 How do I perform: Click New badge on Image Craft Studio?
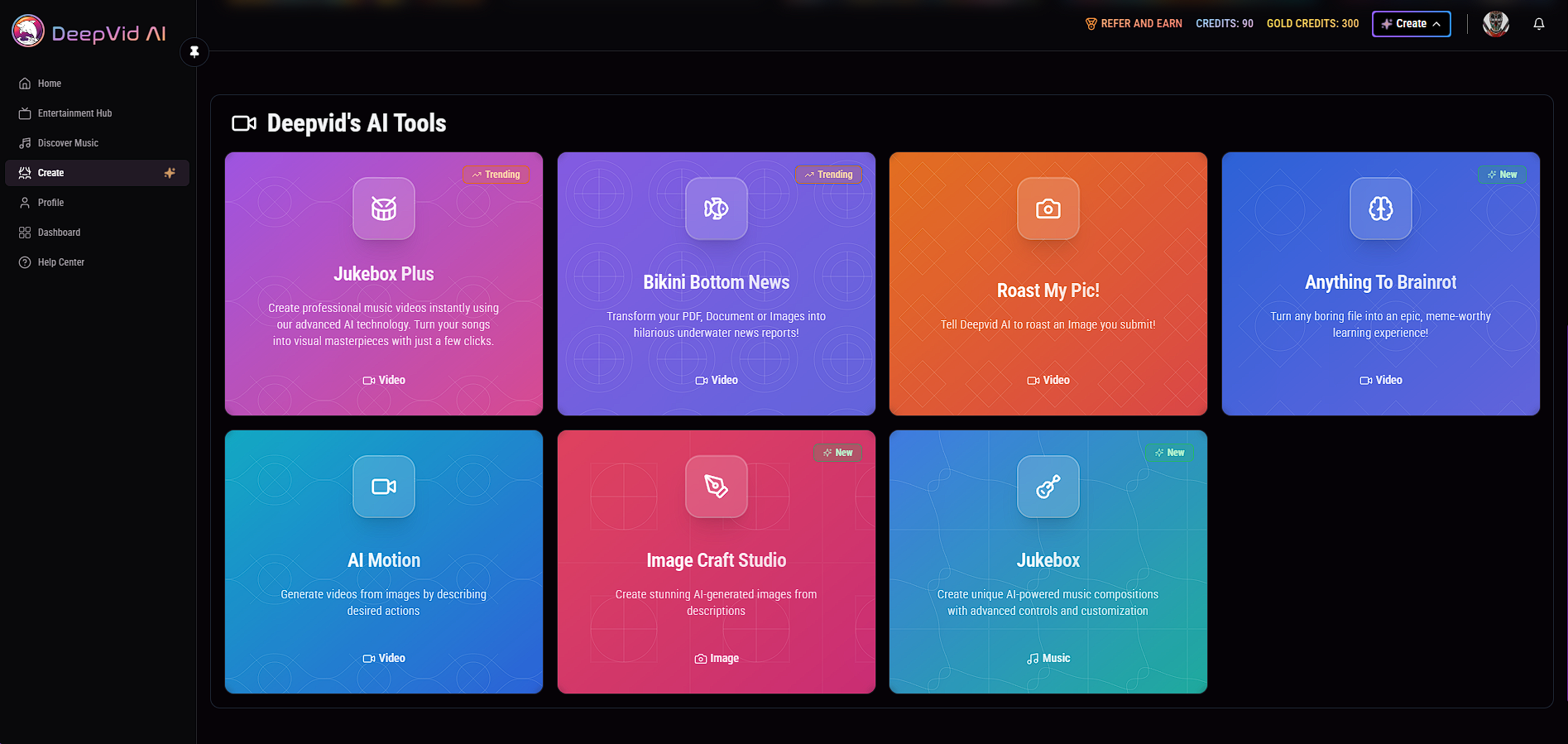pos(838,453)
